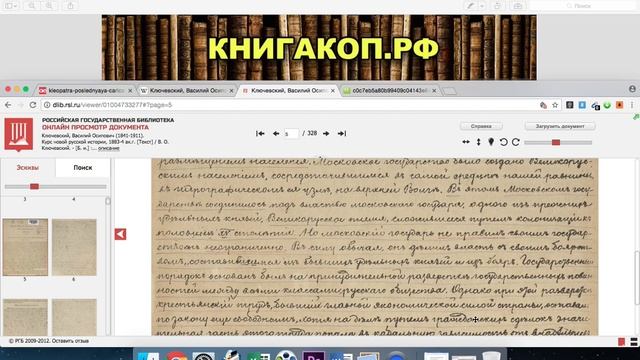Open the page 6 thumbnail

[74, 247]
